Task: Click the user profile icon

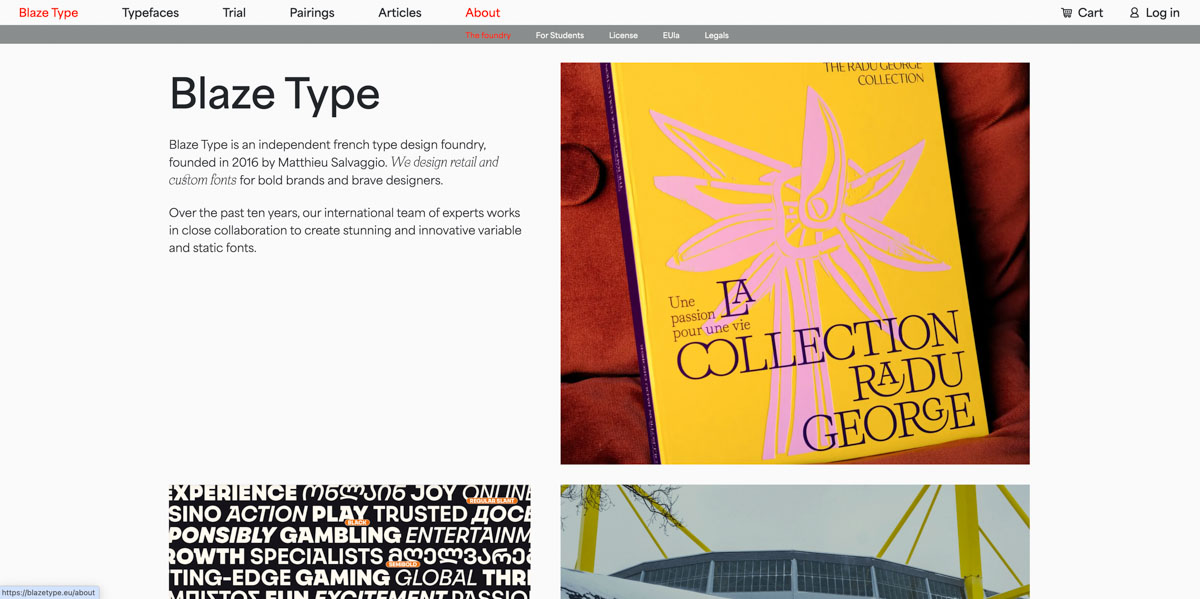Action: (x=1134, y=13)
